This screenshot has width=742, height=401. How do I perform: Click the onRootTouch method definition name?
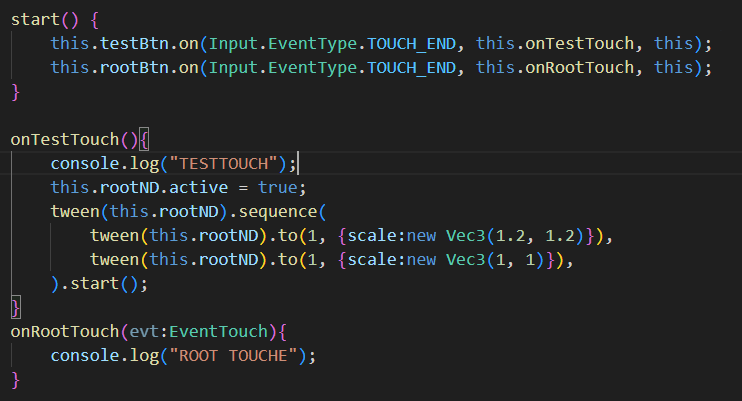click(x=64, y=331)
